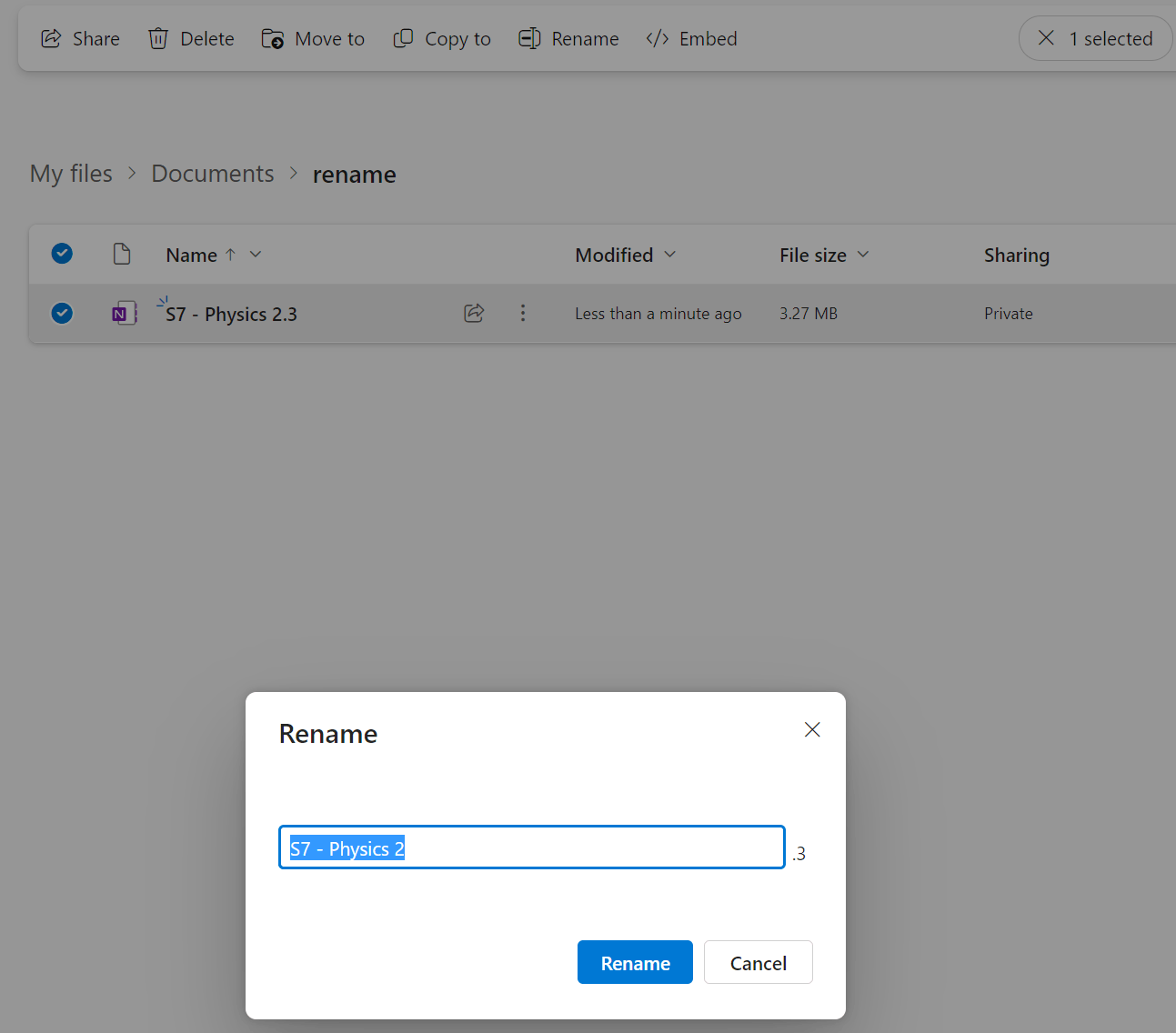Image resolution: width=1176 pixels, height=1033 pixels.
Task: Toggle the select-all checkbox in the header
Action: [62, 254]
